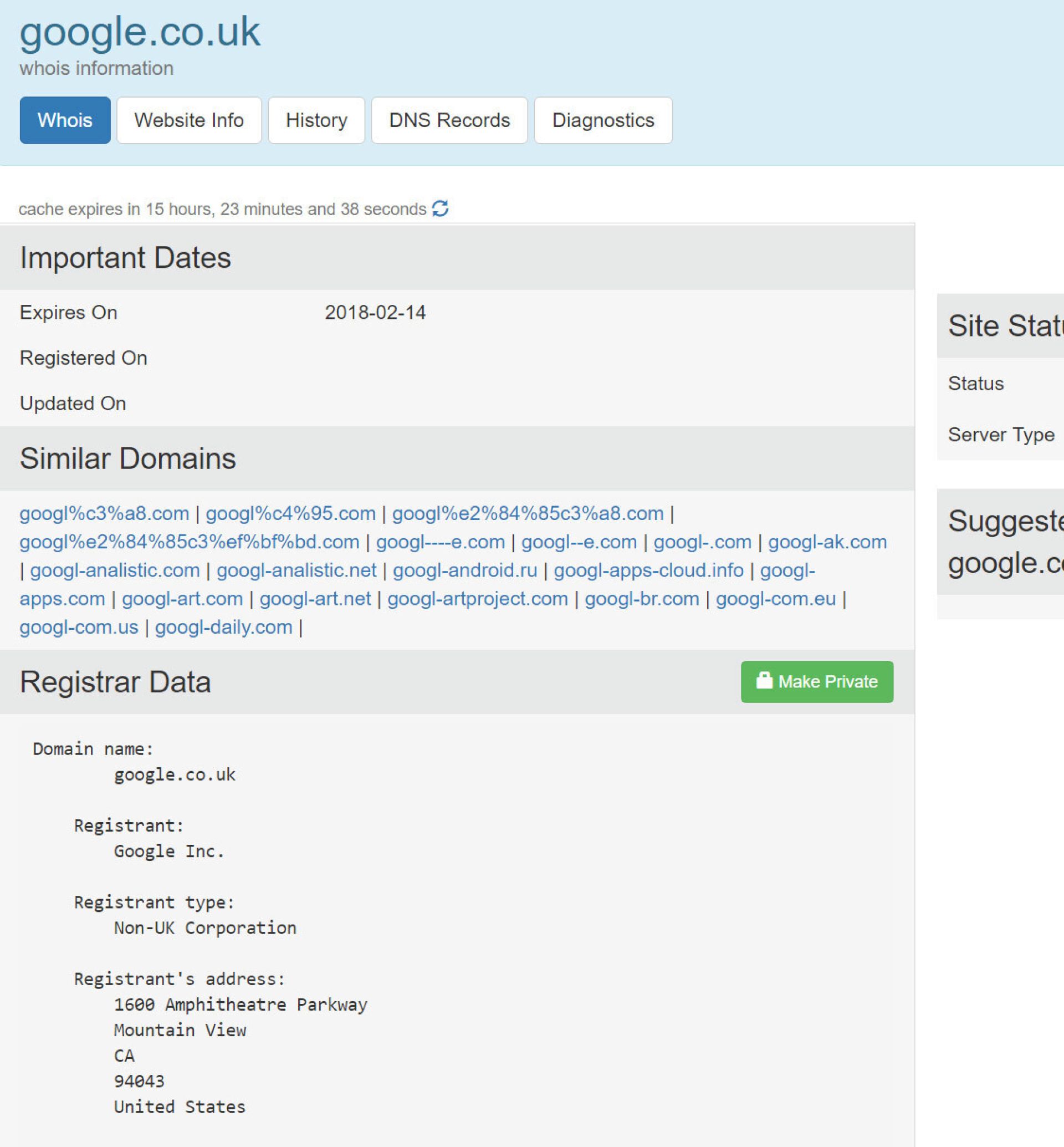
Task: Open the googl-com.us link
Action: click(79, 626)
